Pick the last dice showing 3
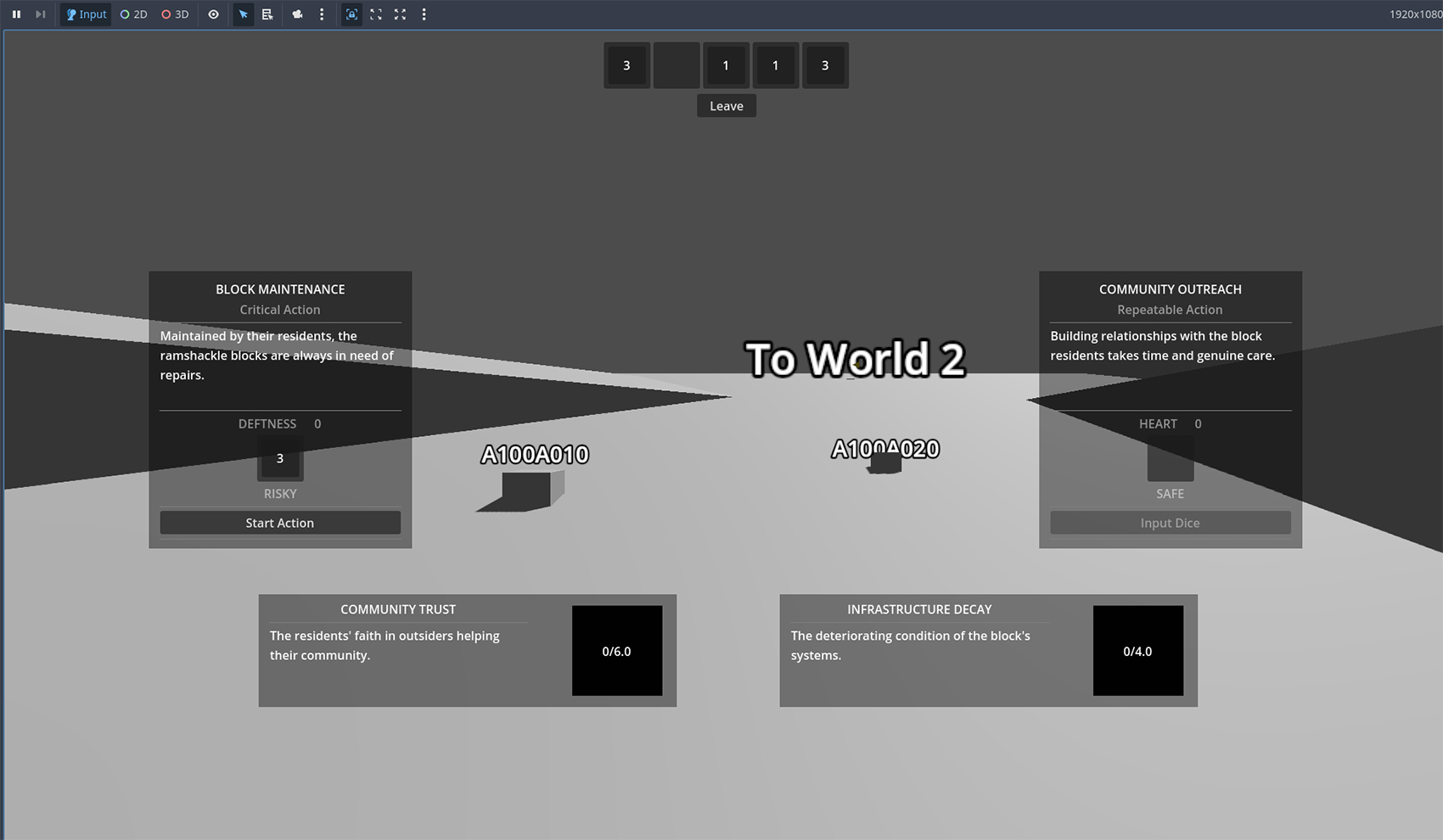This screenshot has height=840, width=1443. tap(825, 65)
